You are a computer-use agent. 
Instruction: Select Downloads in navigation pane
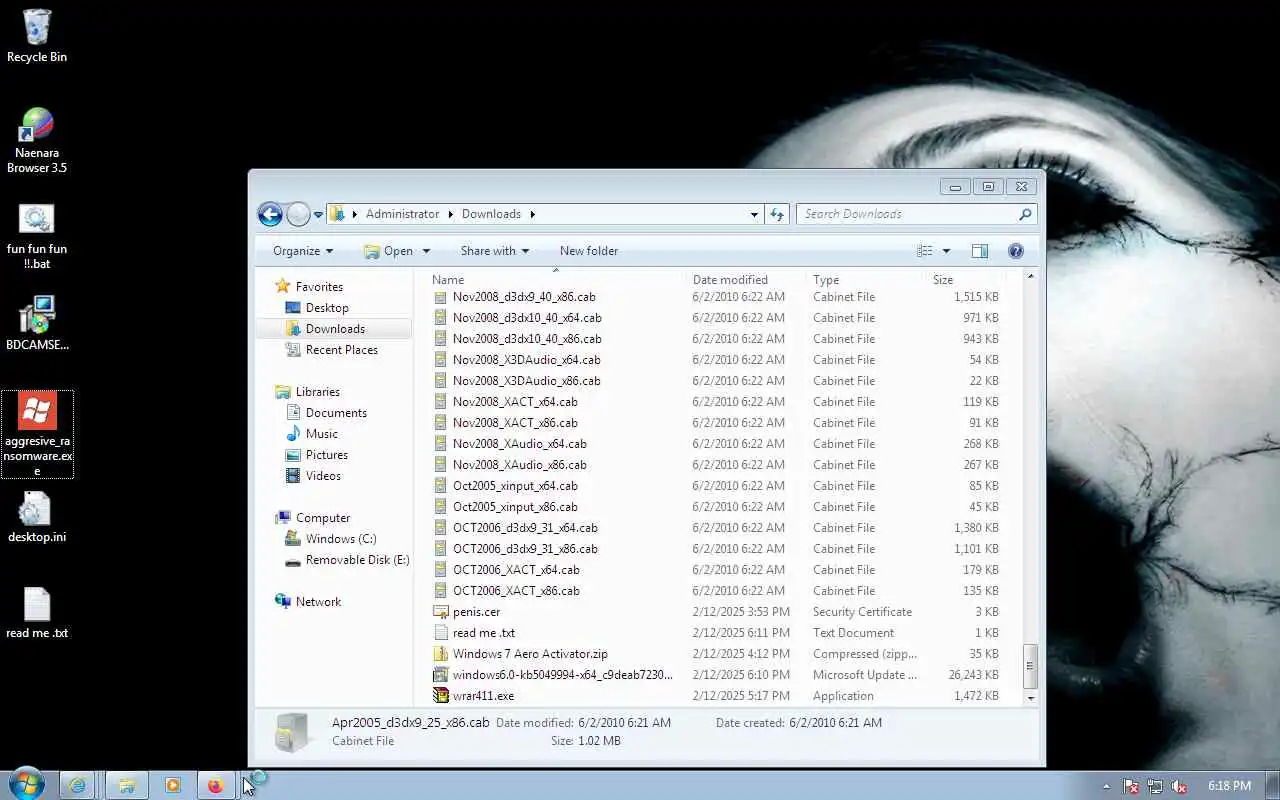pyautogui.click(x=335, y=329)
